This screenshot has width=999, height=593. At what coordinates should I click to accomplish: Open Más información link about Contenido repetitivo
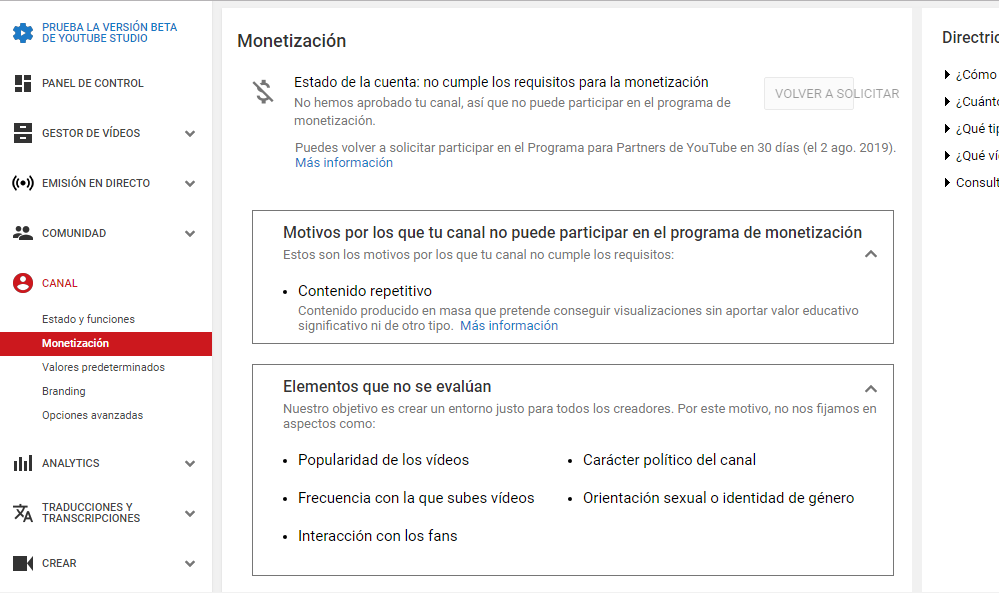click(509, 326)
